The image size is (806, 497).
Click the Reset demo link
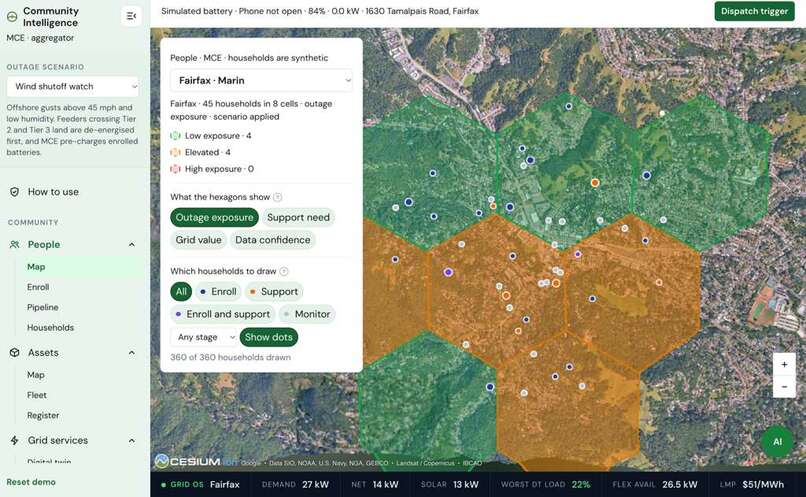pos(31,482)
